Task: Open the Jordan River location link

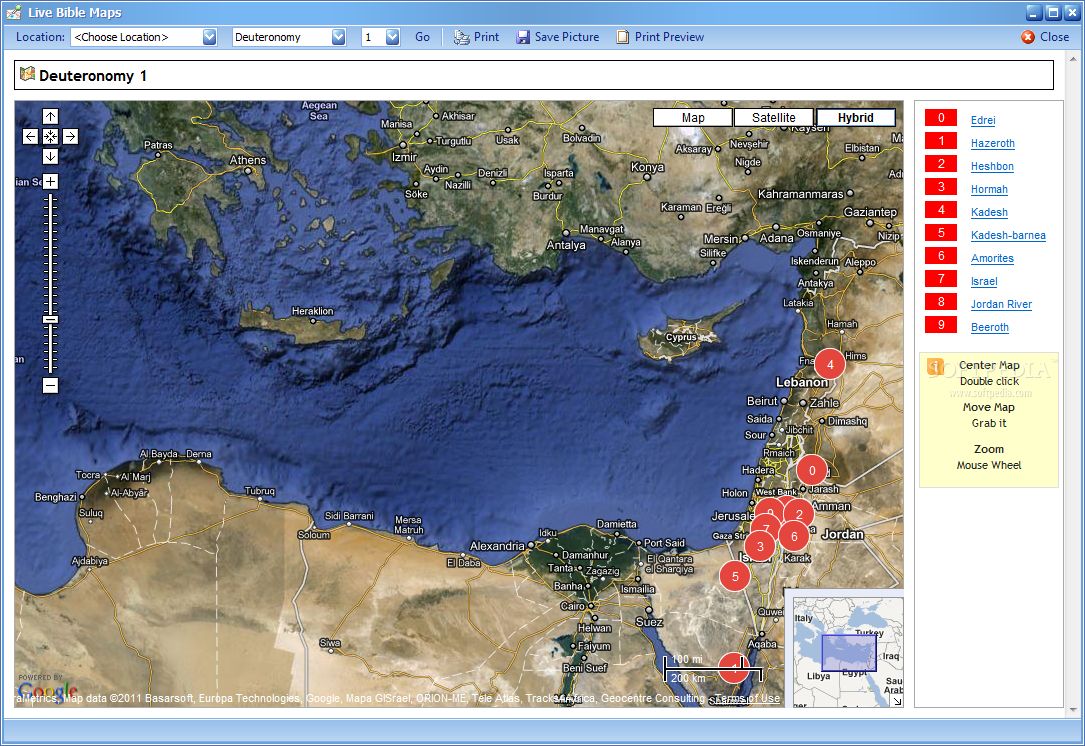Action: (1001, 304)
